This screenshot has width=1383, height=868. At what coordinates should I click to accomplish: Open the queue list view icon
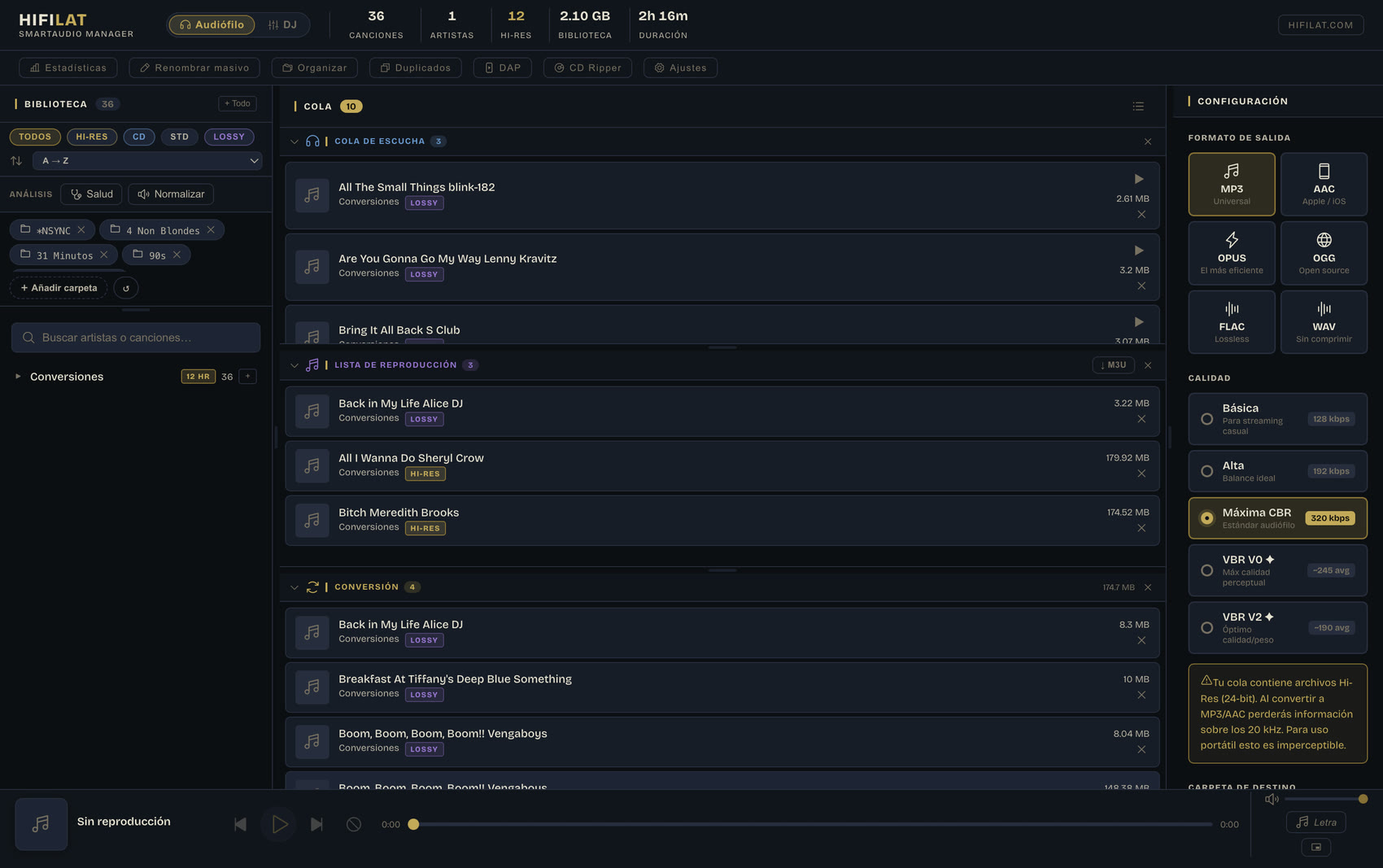[x=1138, y=107]
